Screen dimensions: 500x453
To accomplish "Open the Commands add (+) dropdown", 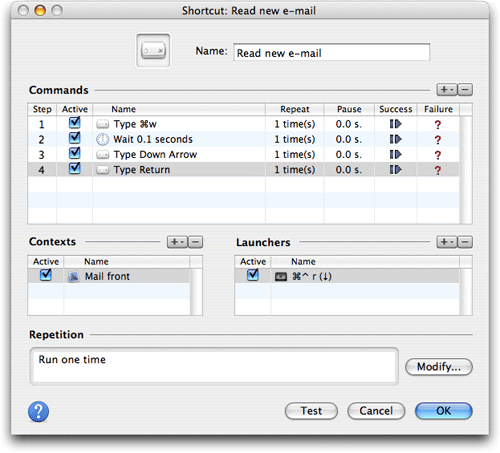I will click(x=447, y=90).
